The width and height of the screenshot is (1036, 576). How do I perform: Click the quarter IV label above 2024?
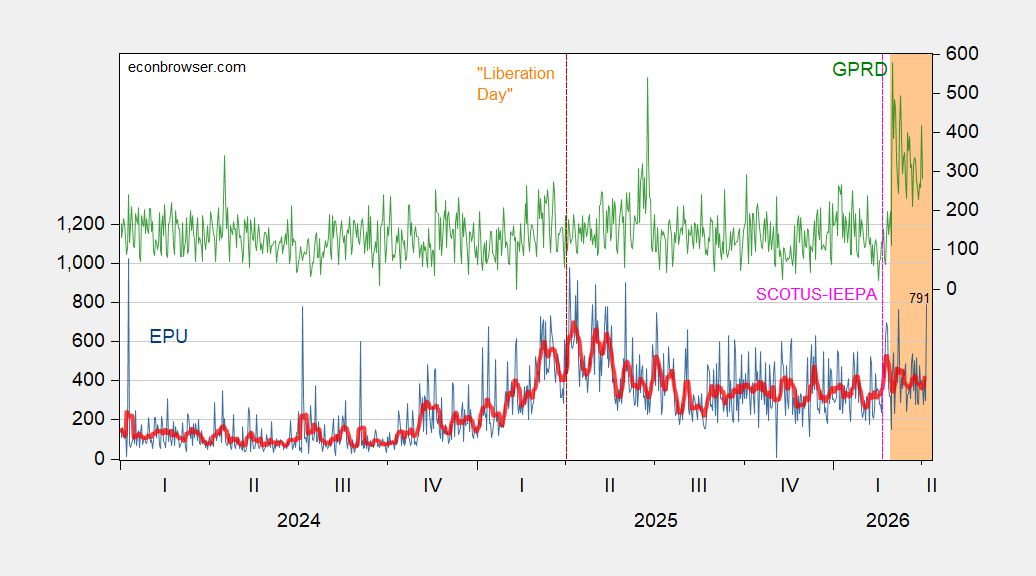432,486
